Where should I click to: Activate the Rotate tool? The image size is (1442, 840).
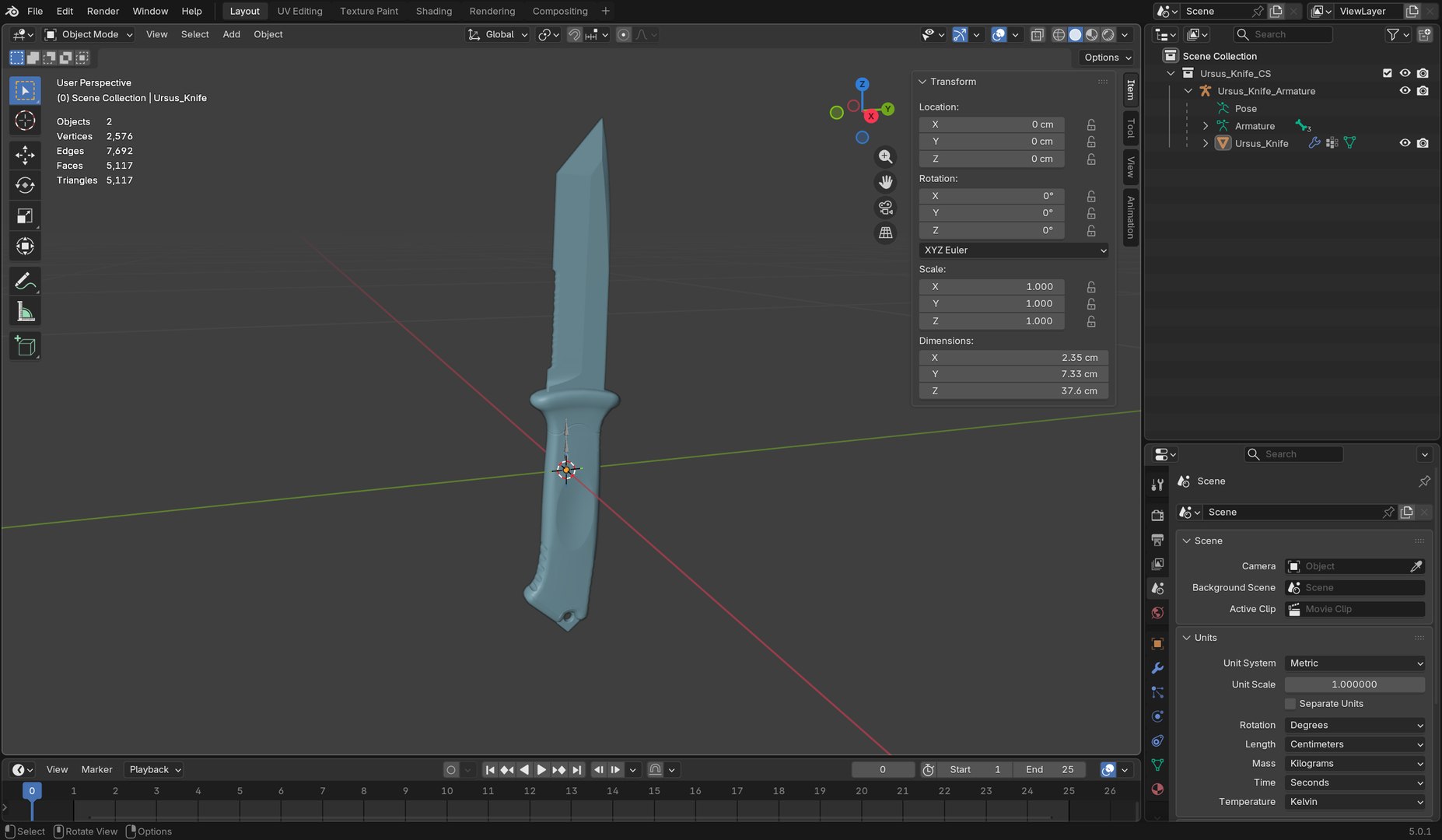pyautogui.click(x=25, y=185)
